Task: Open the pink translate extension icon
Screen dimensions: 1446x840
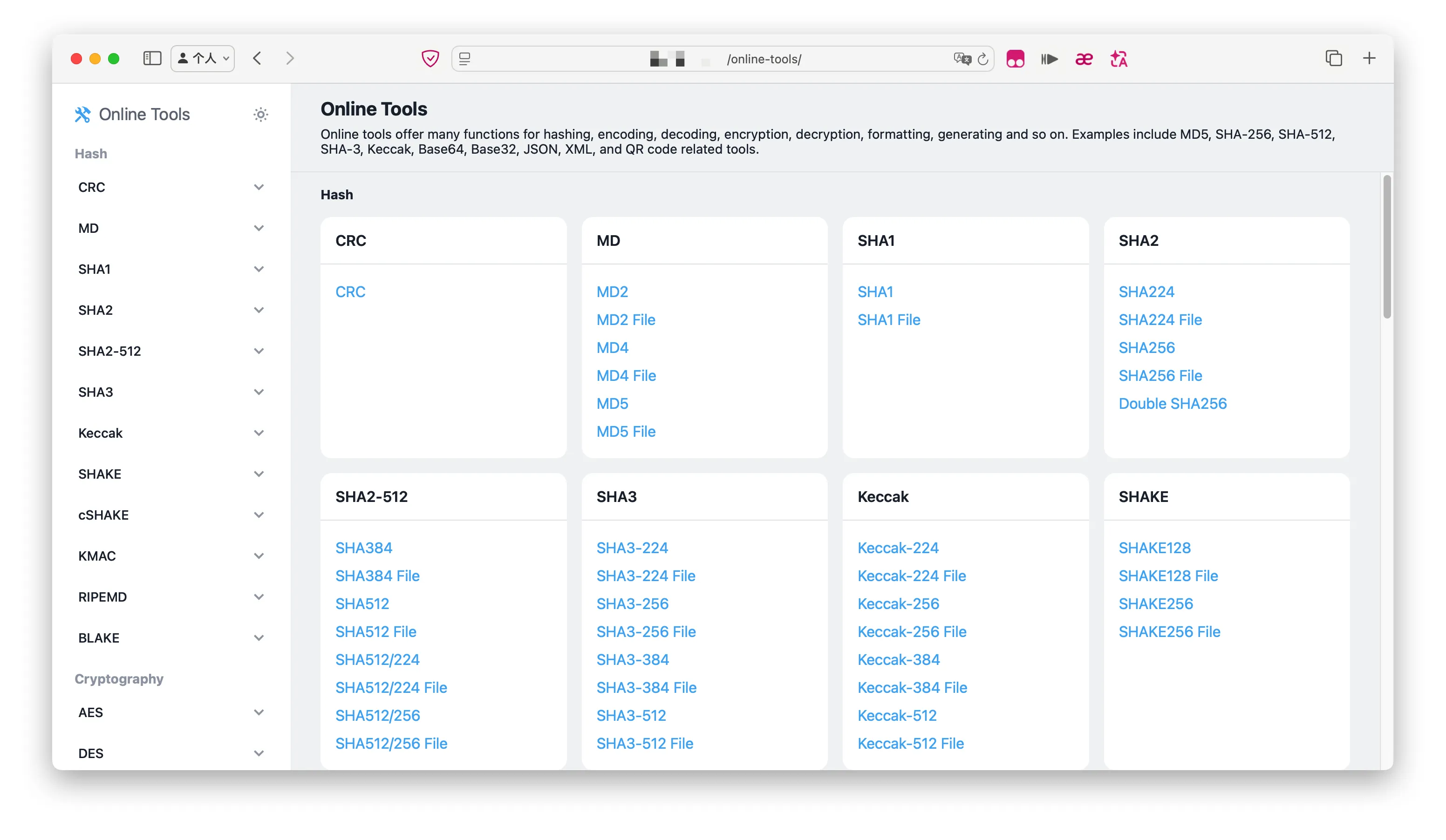Action: 1119,59
